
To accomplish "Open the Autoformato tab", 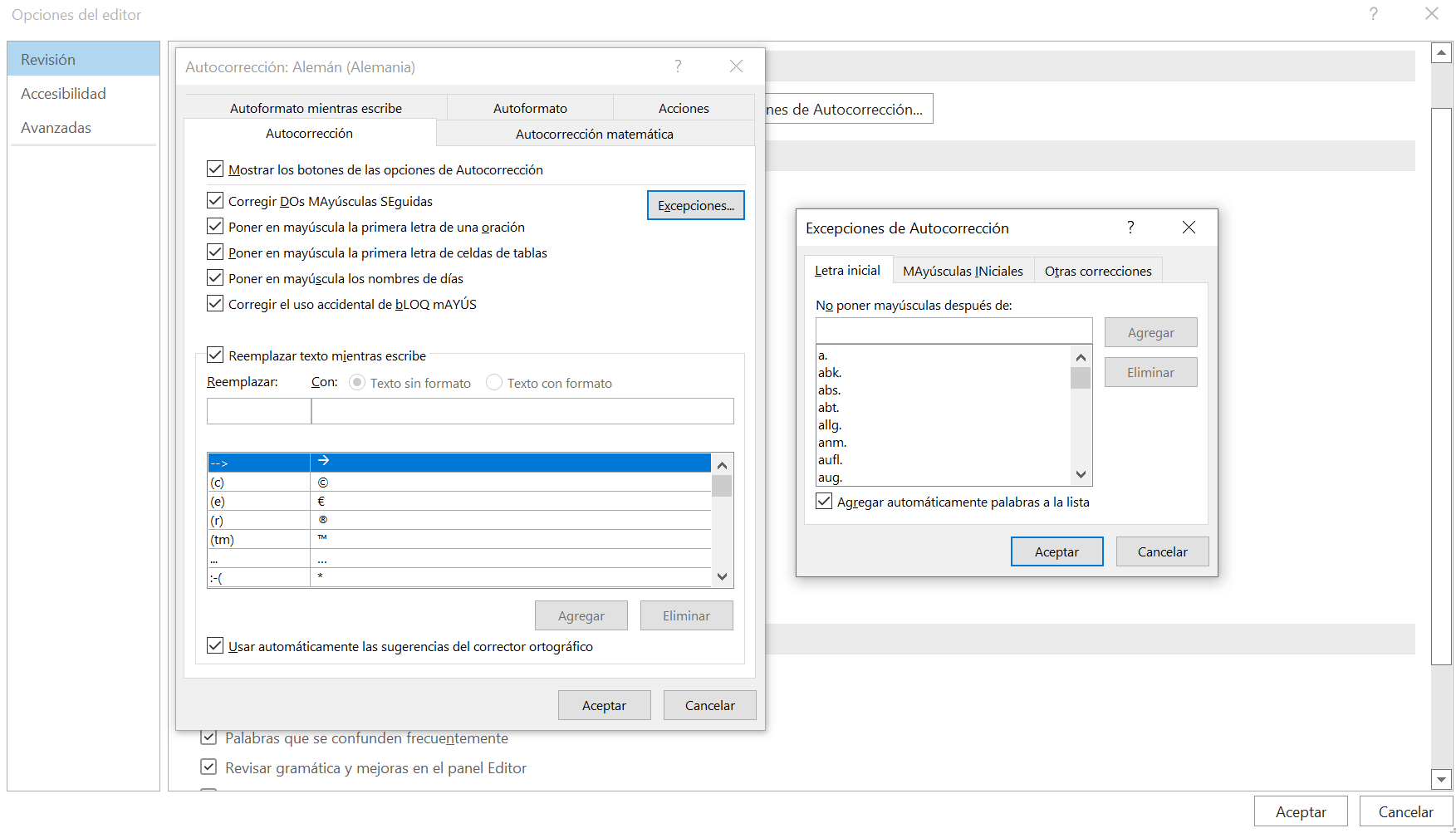I will pos(530,108).
